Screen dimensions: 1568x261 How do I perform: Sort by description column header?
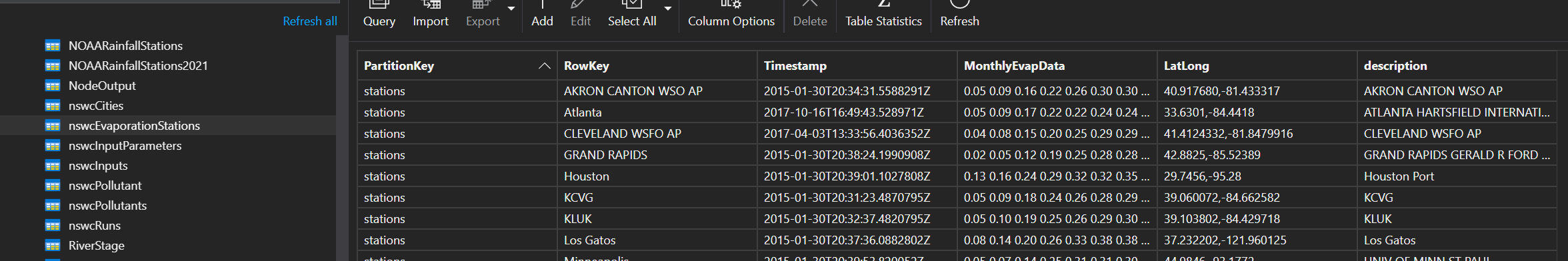click(1457, 66)
